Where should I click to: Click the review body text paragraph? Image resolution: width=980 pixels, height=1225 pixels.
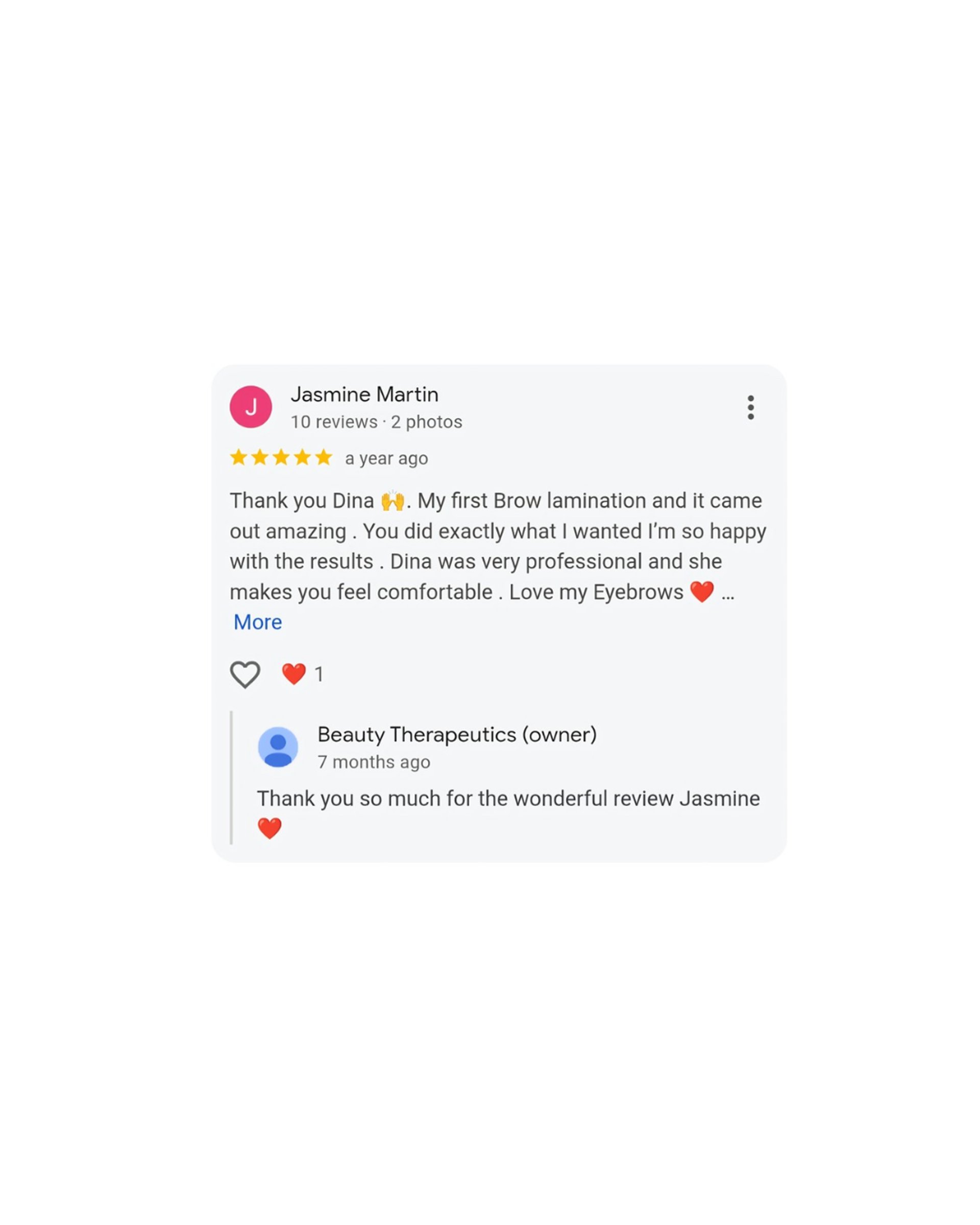498,547
